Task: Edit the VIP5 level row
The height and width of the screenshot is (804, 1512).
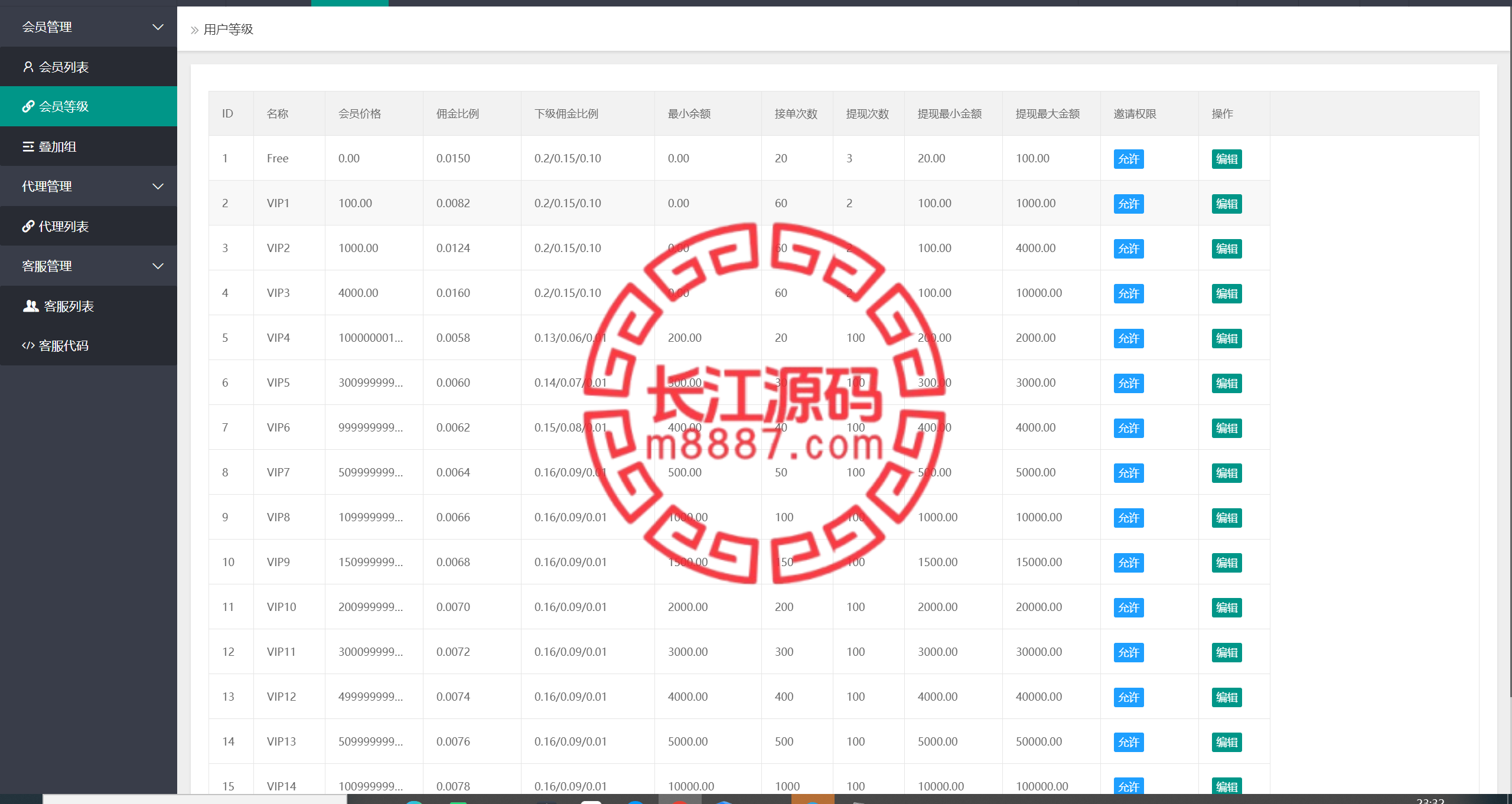Action: point(1227,383)
